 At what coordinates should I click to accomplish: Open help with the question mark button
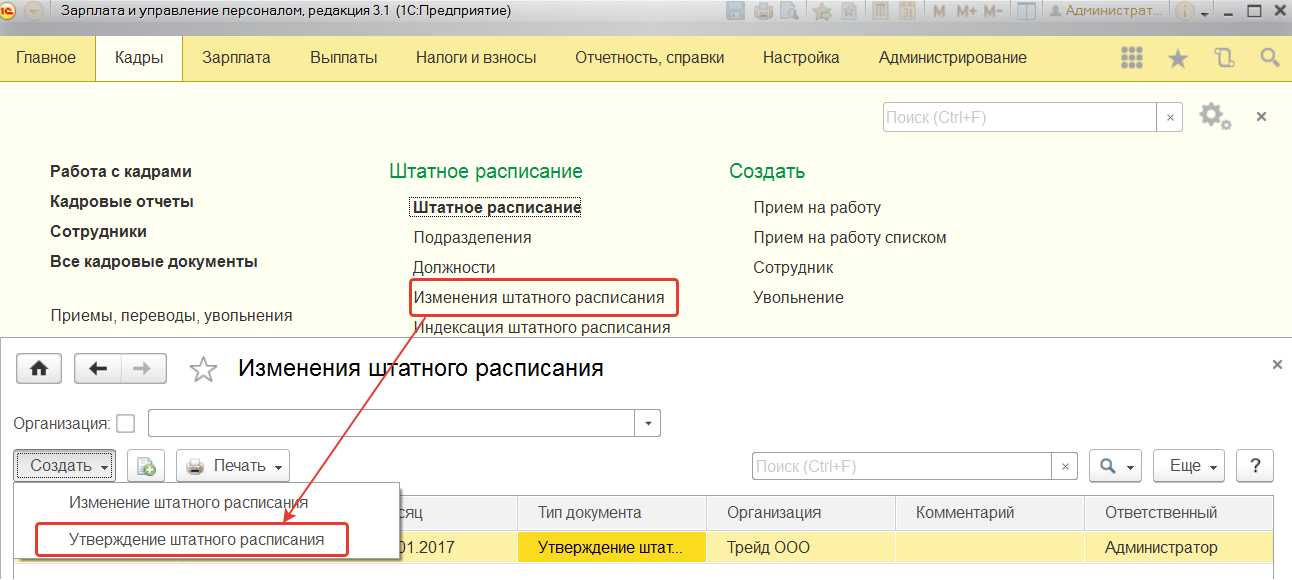[1254, 466]
